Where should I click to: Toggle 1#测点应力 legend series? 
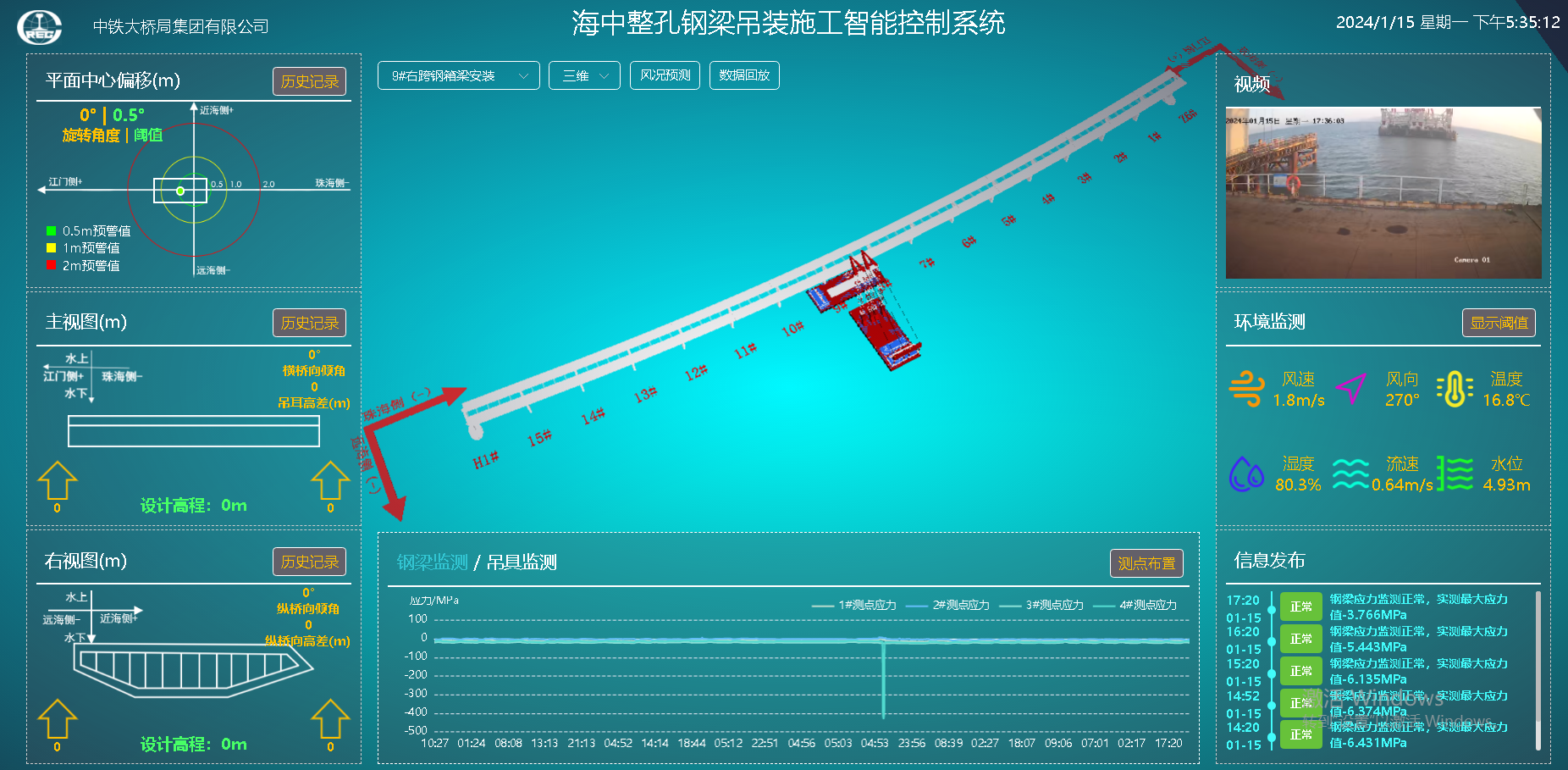(x=853, y=605)
